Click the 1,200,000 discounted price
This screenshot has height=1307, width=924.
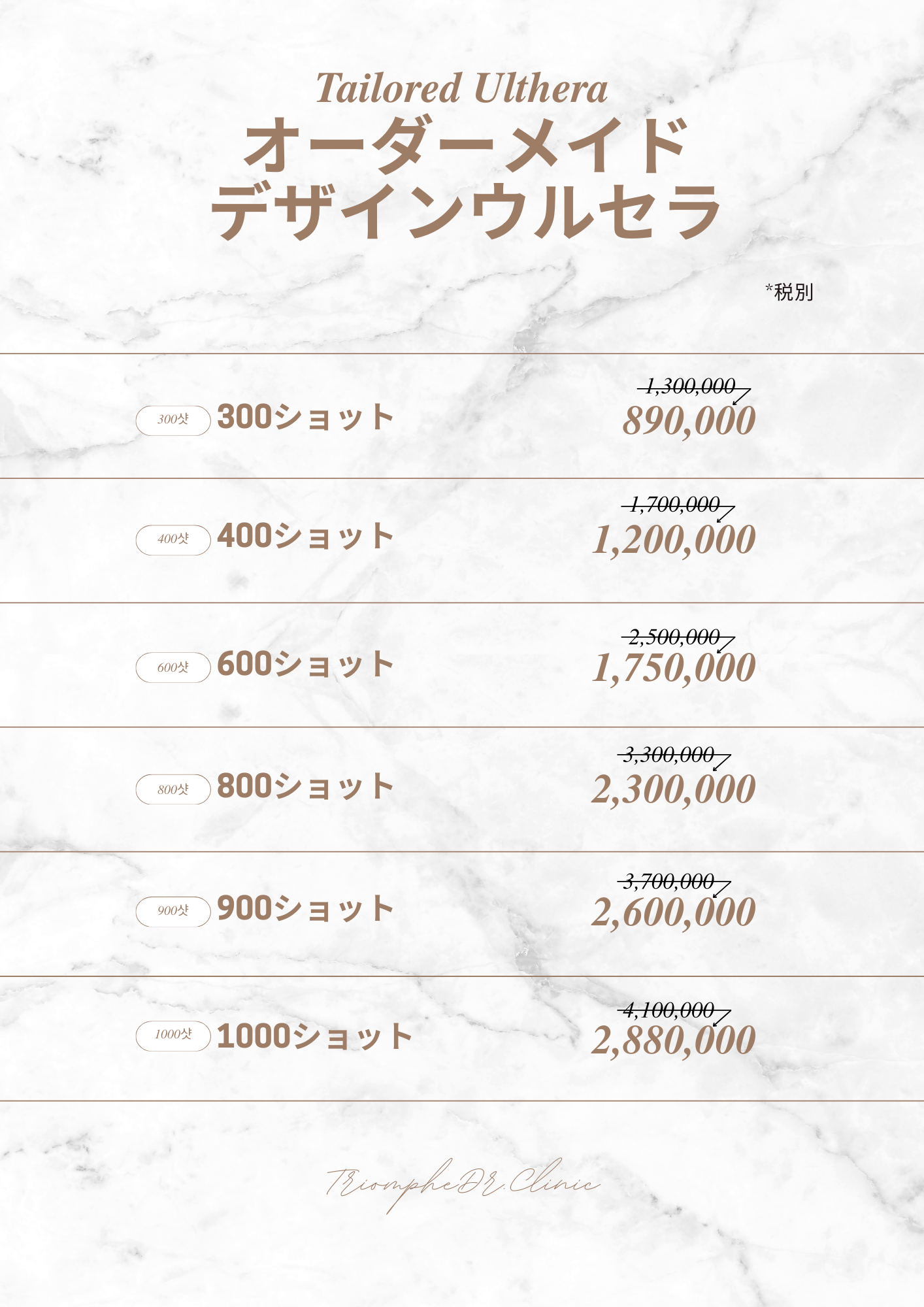(x=674, y=540)
